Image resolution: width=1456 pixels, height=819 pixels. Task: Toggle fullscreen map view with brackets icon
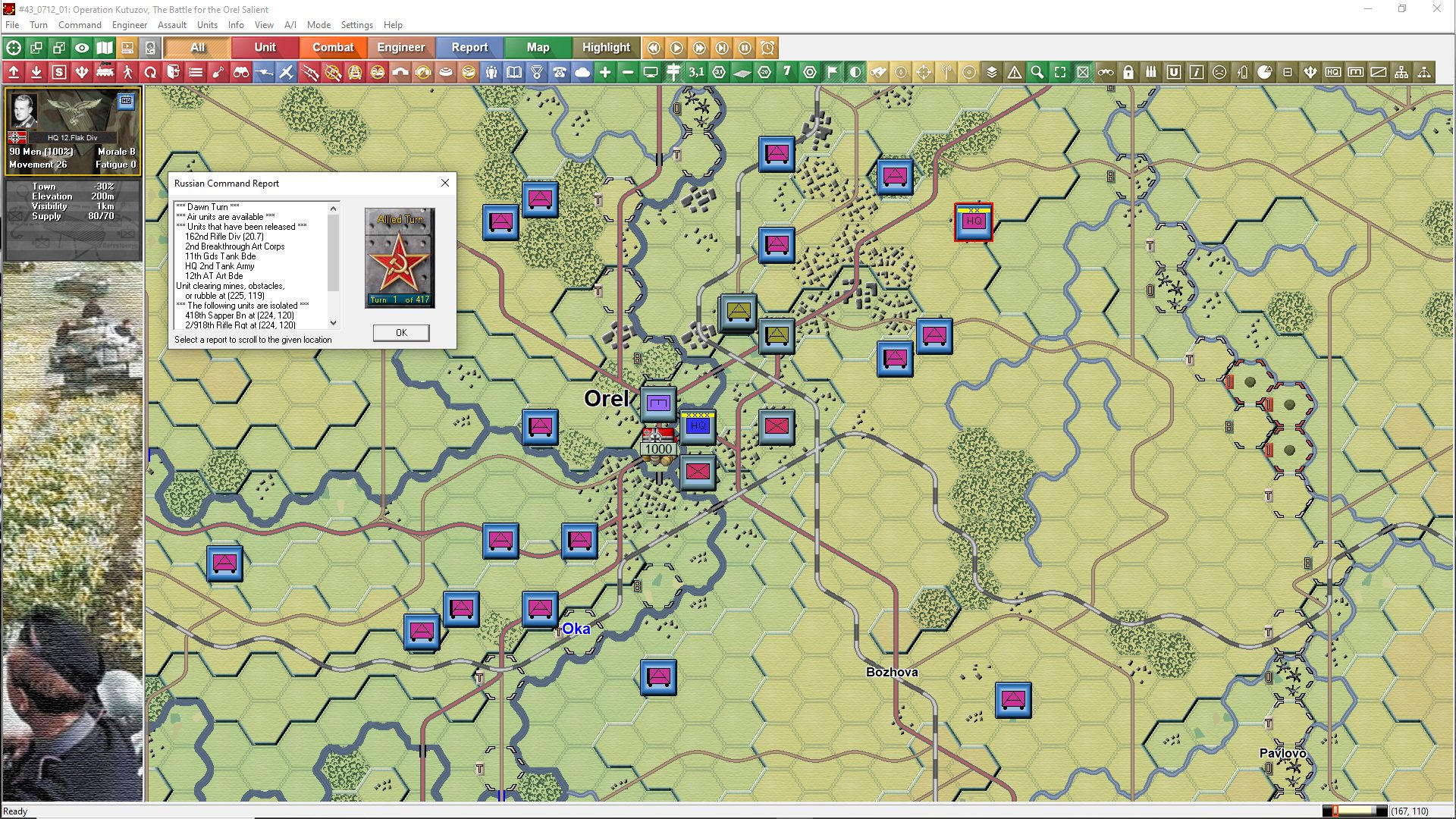point(1059,72)
